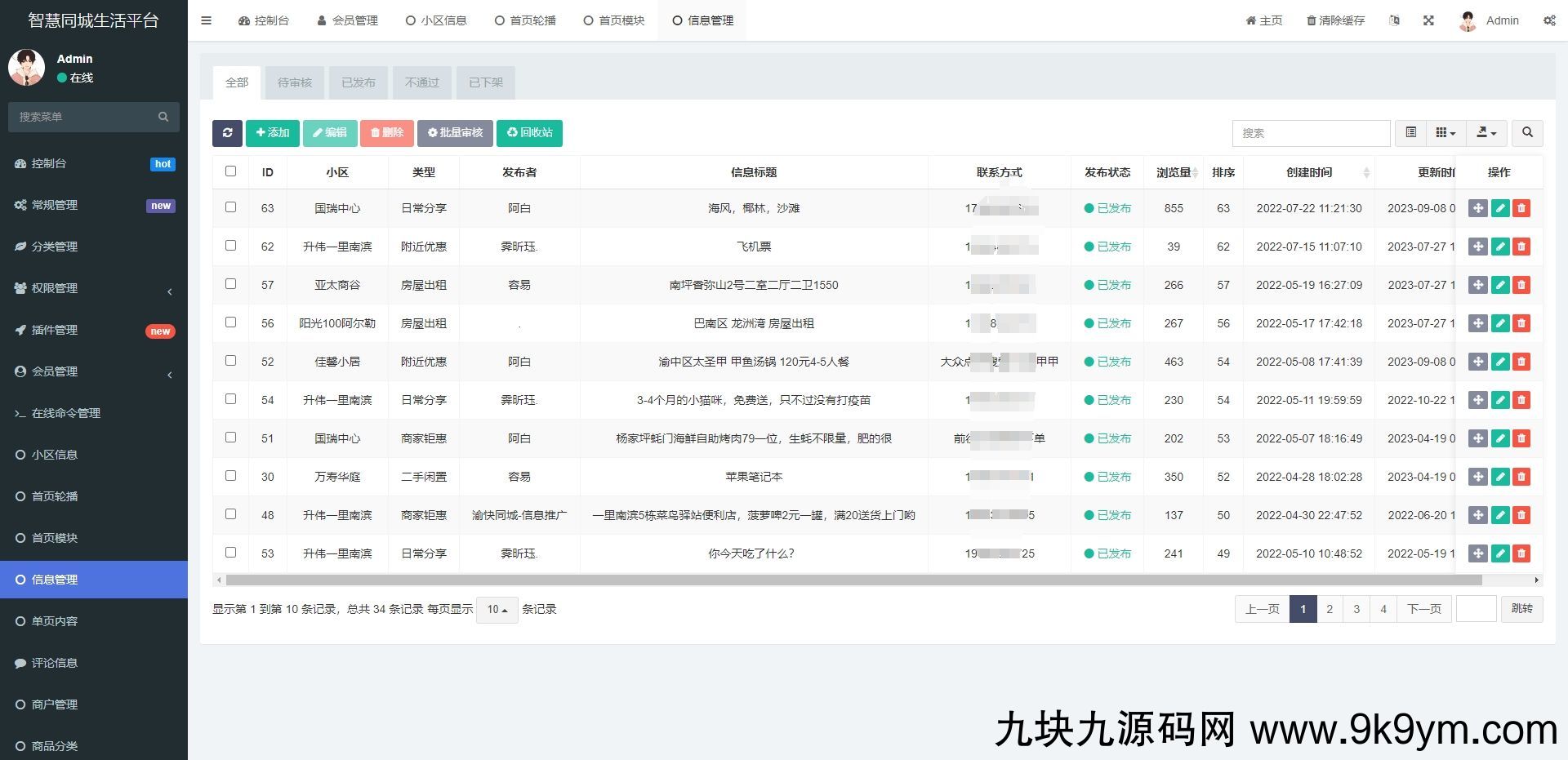Click the horizontal scrollbar under the table
Screen dimensions: 1568x760
click(x=853, y=580)
